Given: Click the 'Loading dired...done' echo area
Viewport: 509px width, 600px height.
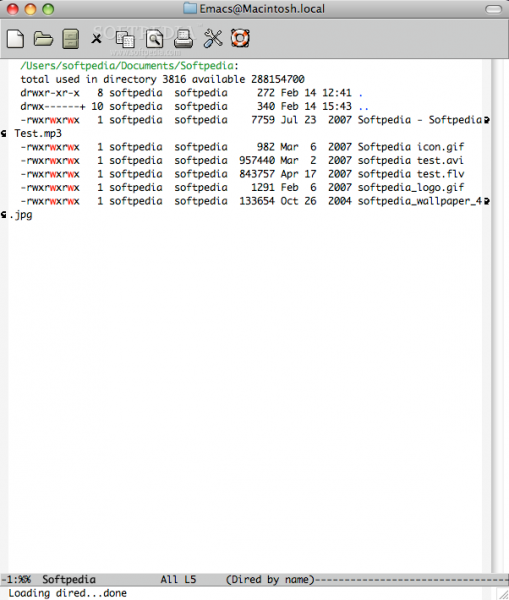Looking at the screenshot, I should click(x=67, y=593).
